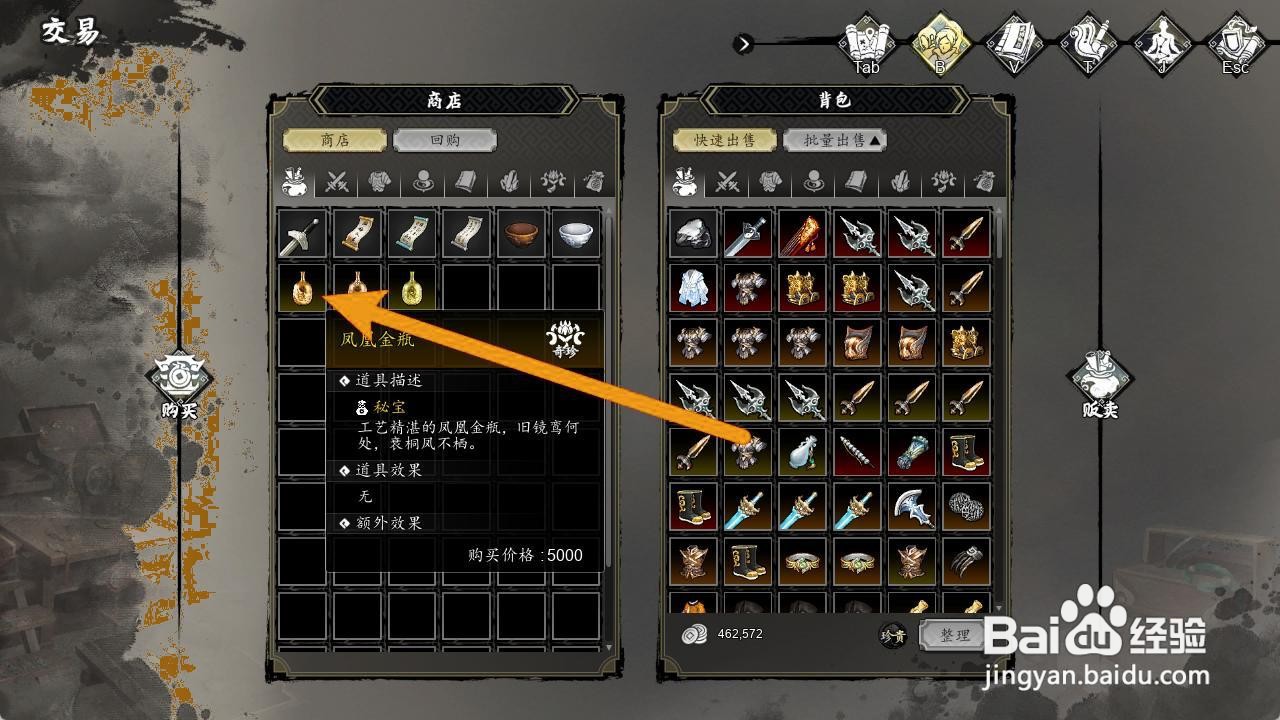This screenshot has width=1280, height=720.
Task: Select the armor clothing filter in backpack
Action: (x=769, y=182)
